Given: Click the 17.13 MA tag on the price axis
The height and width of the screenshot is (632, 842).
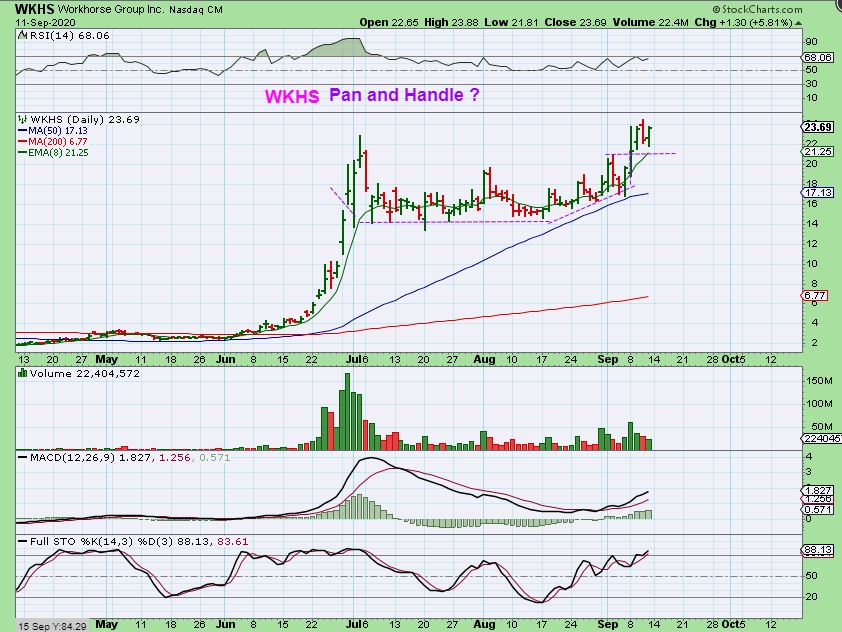Looking at the screenshot, I should [x=818, y=192].
